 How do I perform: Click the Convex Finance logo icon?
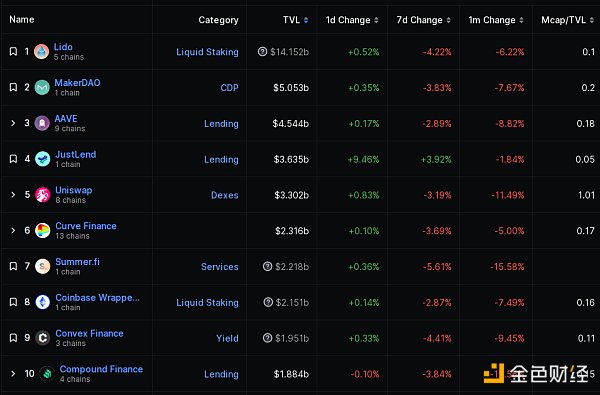coord(42,338)
